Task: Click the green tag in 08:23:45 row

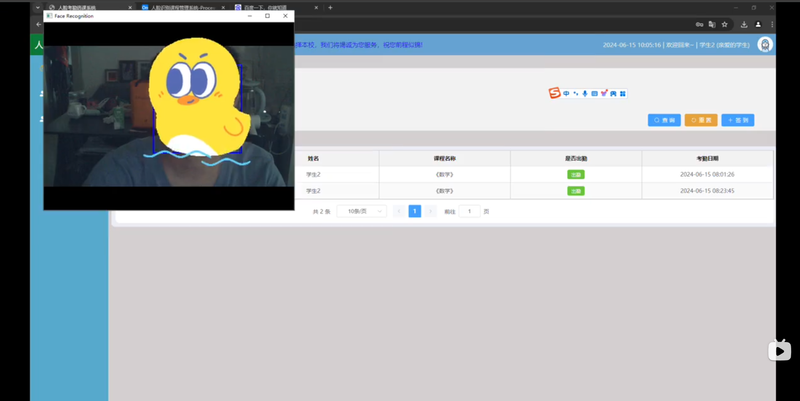Action: 576,191
